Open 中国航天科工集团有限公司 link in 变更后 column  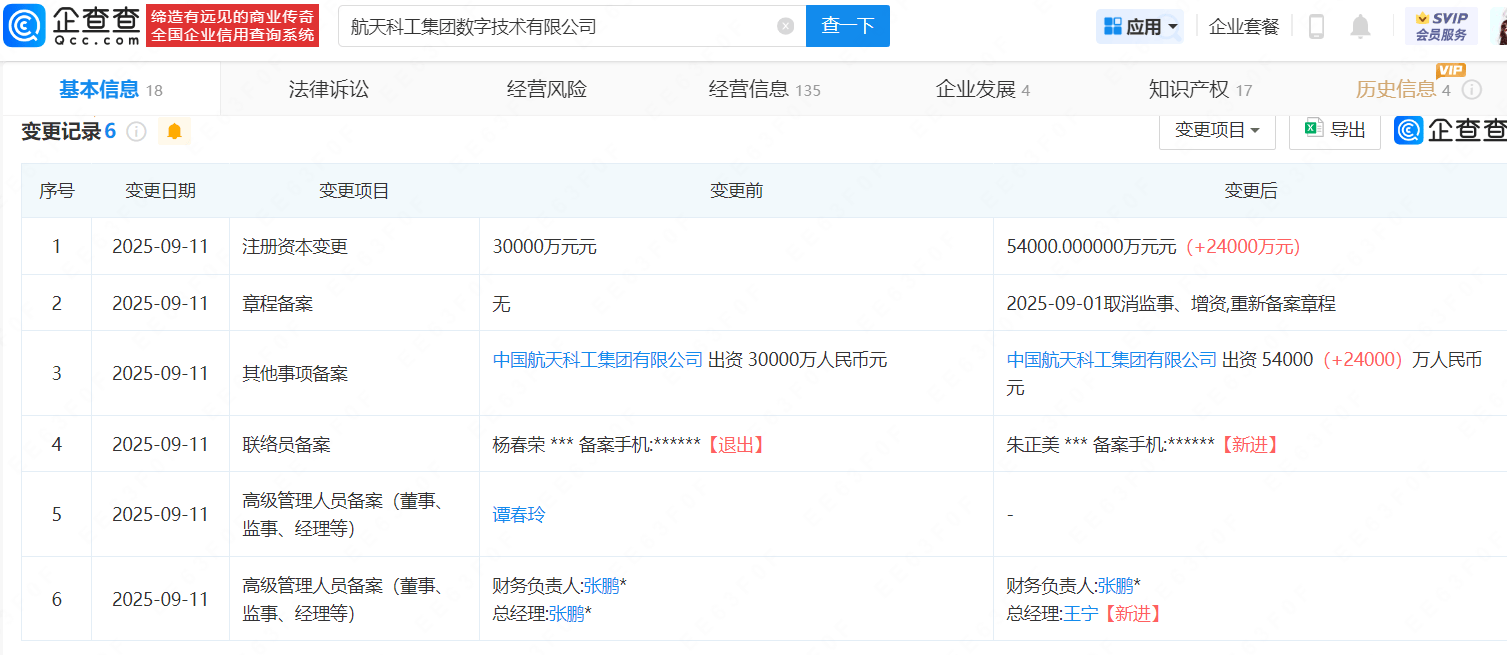pos(1112,360)
